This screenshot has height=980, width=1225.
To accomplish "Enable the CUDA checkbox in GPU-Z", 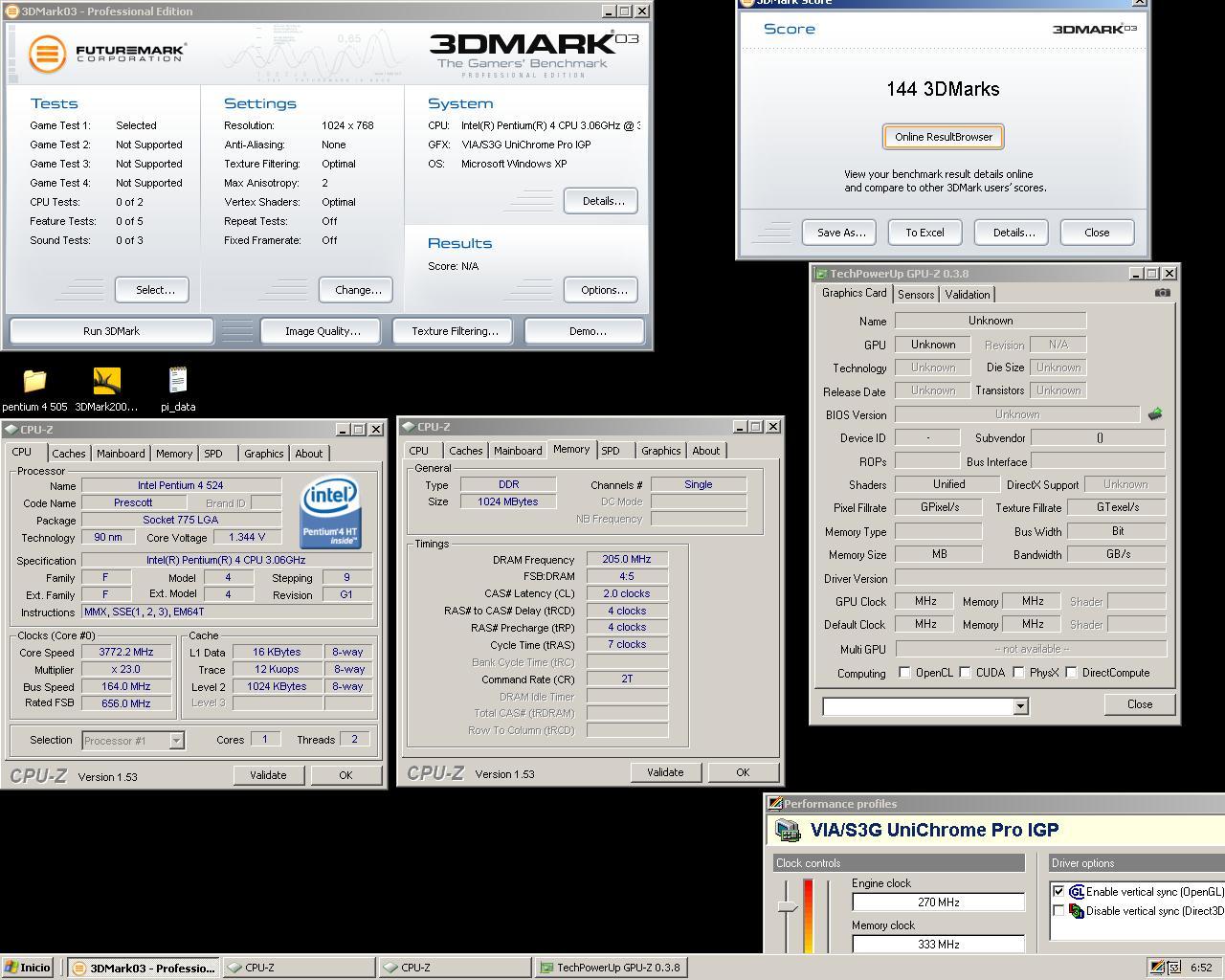I will point(965,673).
